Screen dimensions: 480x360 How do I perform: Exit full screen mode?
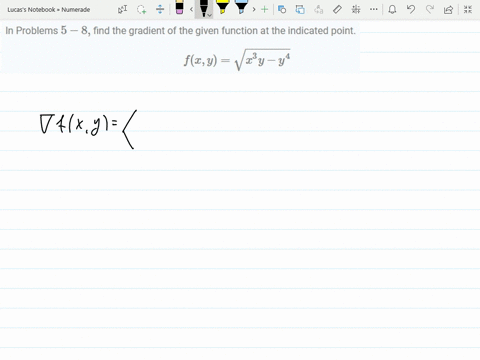tap(468, 9)
